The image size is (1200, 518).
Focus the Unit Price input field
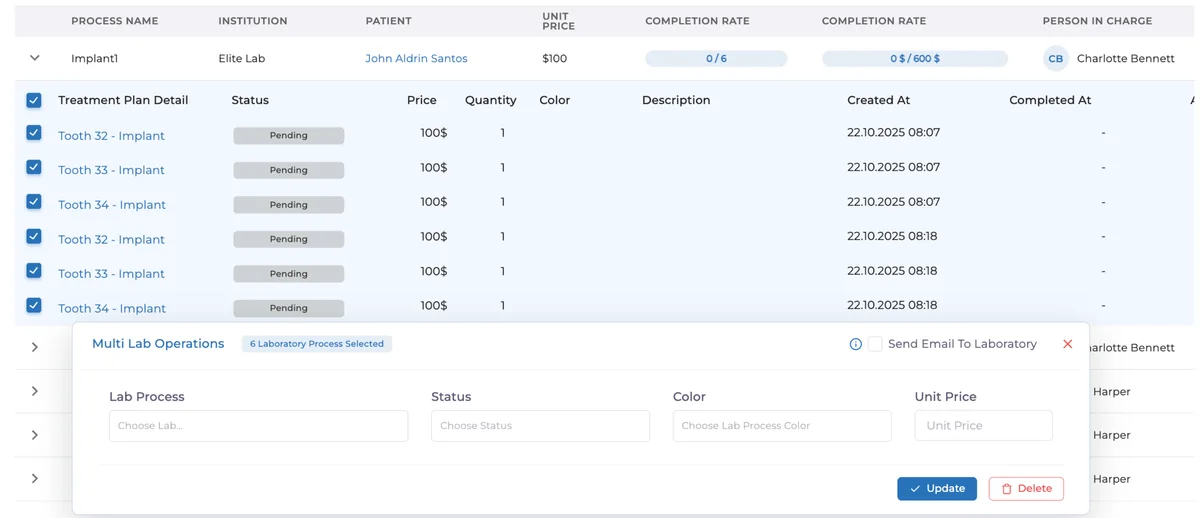tap(983, 426)
